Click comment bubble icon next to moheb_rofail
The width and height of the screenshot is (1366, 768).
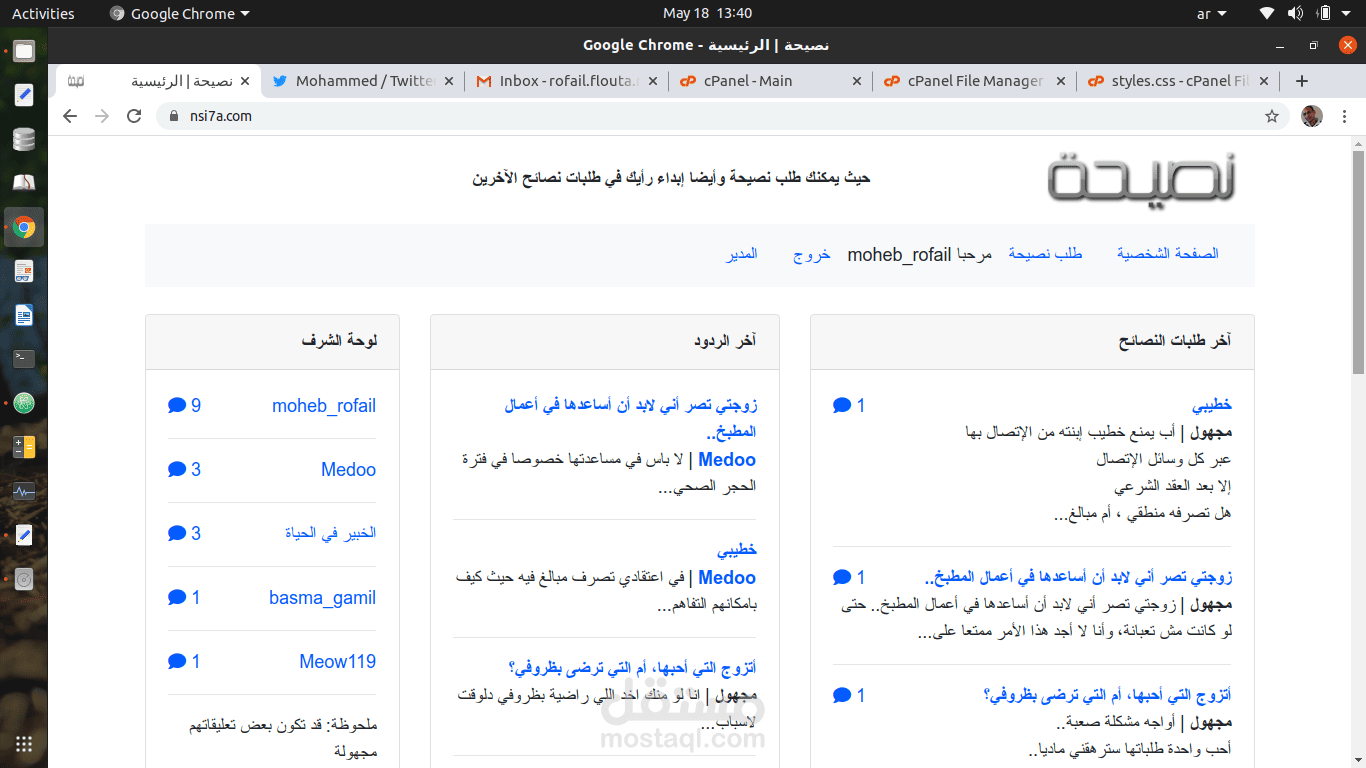pos(177,405)
